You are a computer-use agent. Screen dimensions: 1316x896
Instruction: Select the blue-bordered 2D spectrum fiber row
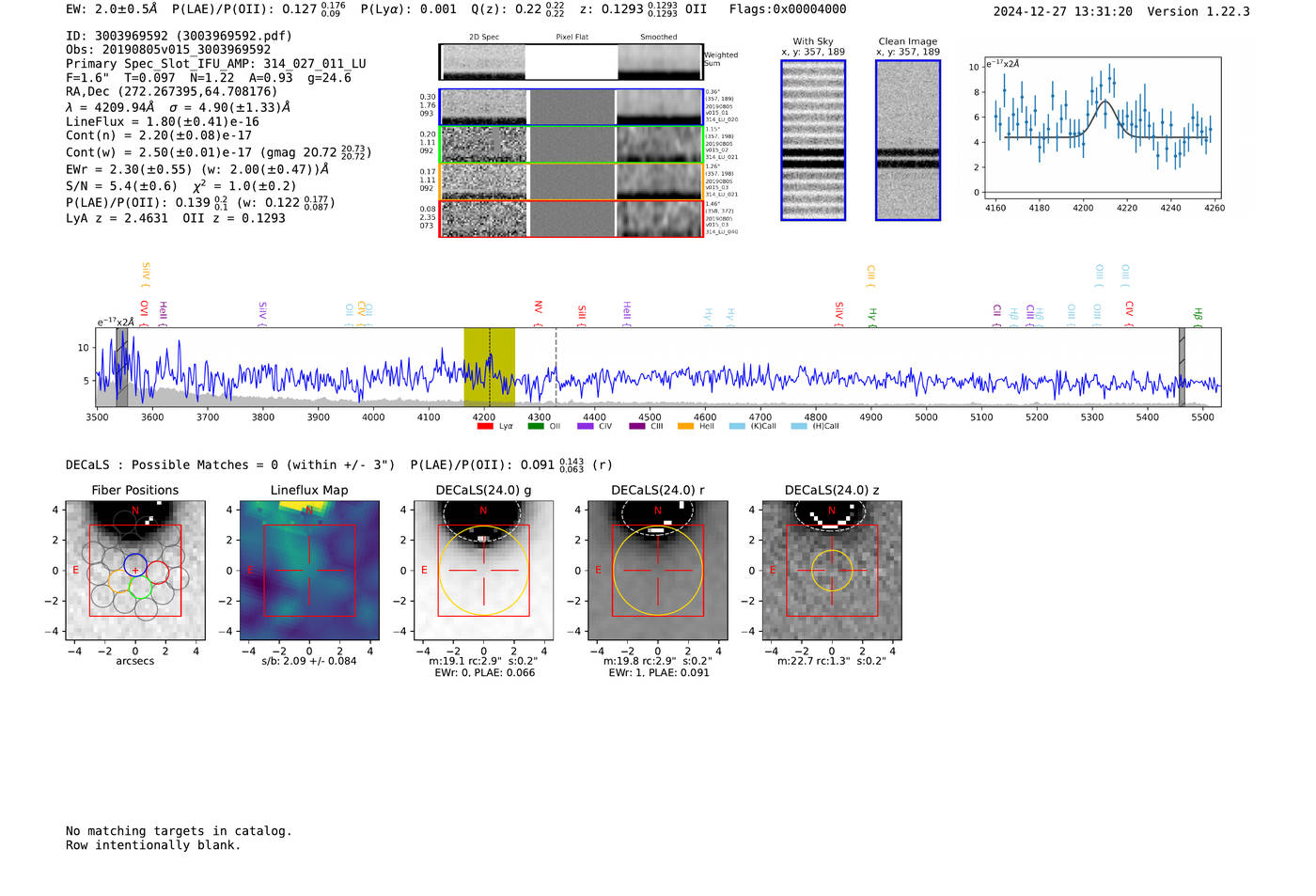click(x=572, y=107)
